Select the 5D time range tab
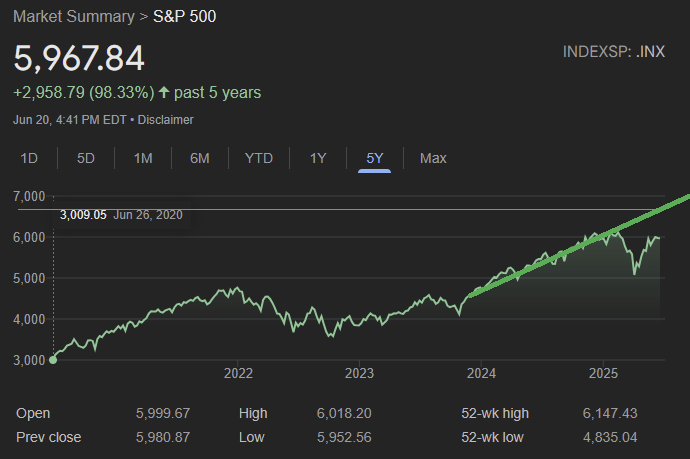 pos(86,158)
